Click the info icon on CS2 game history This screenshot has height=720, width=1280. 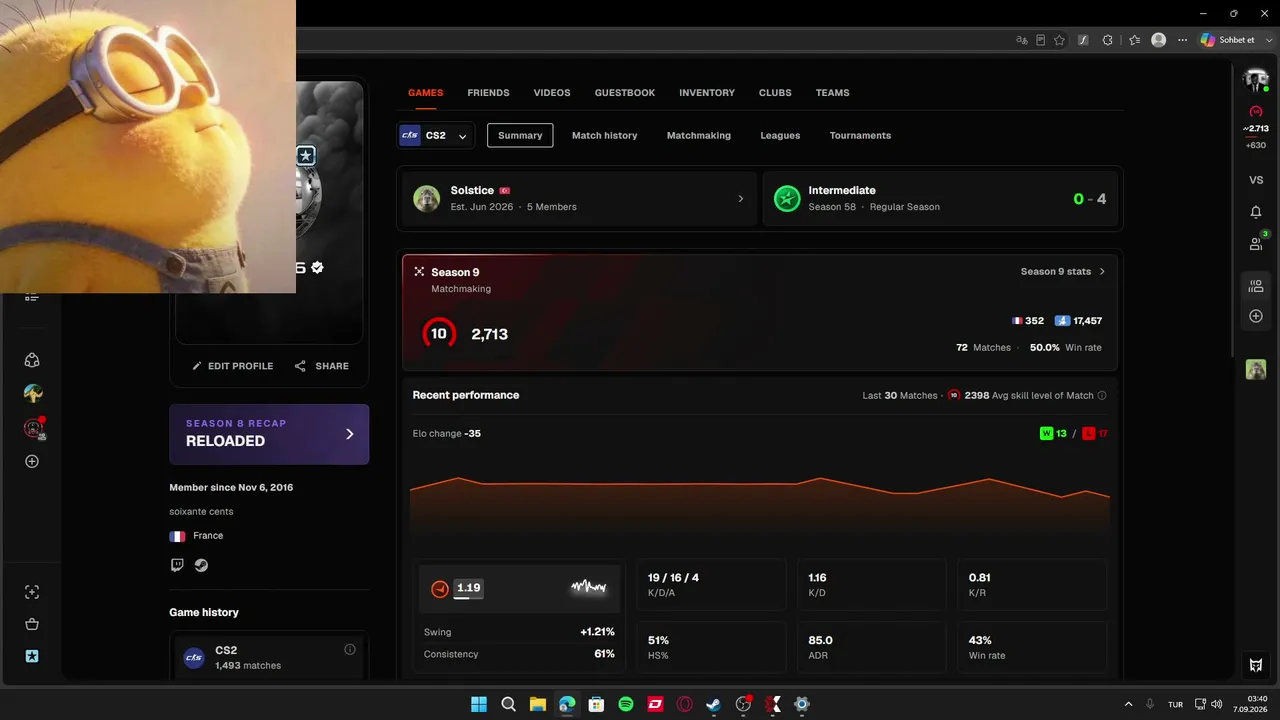point(350,650)
